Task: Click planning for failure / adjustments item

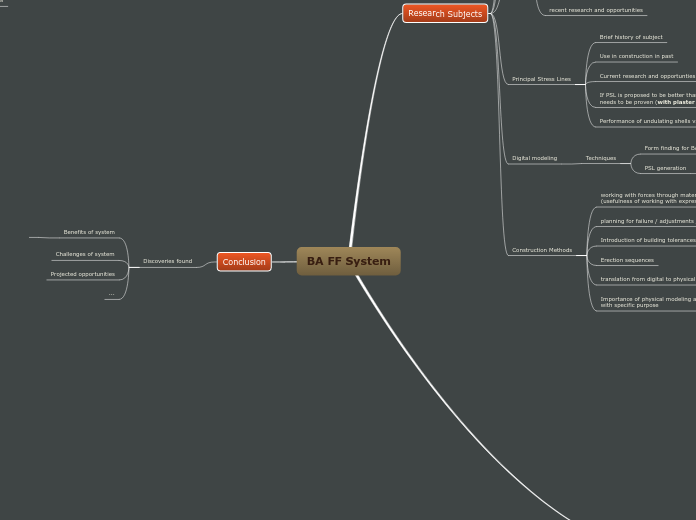Action: [x=647, y=221]
